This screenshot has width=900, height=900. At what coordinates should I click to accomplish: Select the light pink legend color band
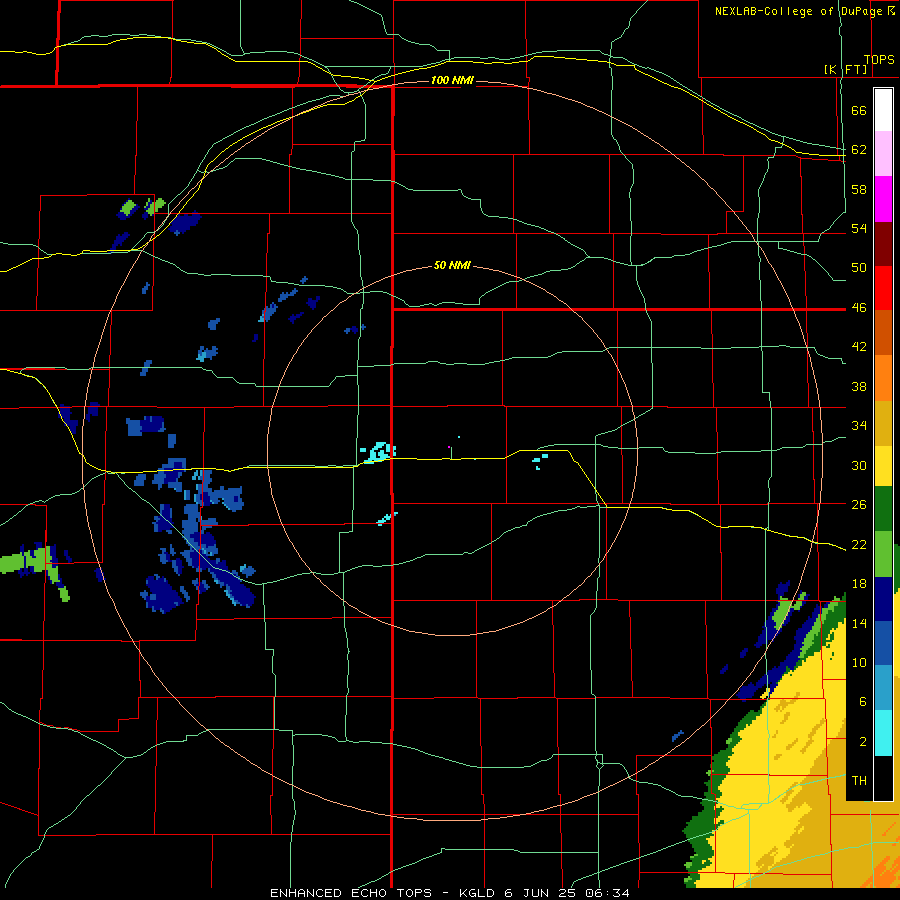point(883,154)
